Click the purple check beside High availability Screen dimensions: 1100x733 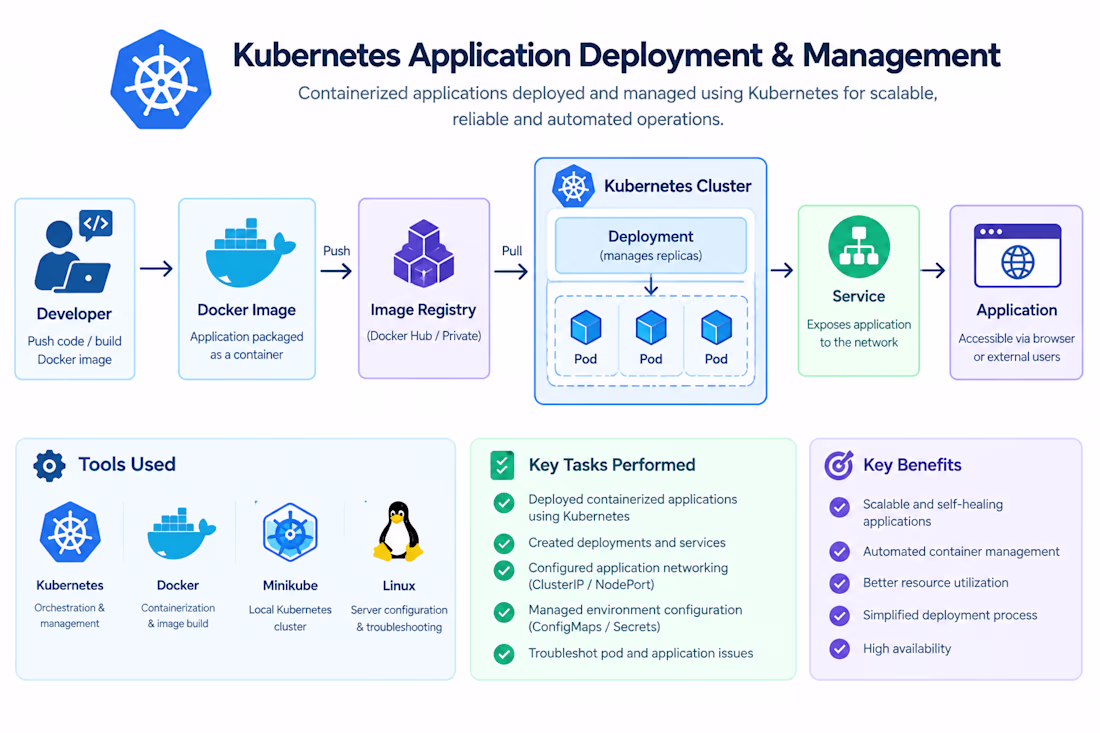coord(840,649)
